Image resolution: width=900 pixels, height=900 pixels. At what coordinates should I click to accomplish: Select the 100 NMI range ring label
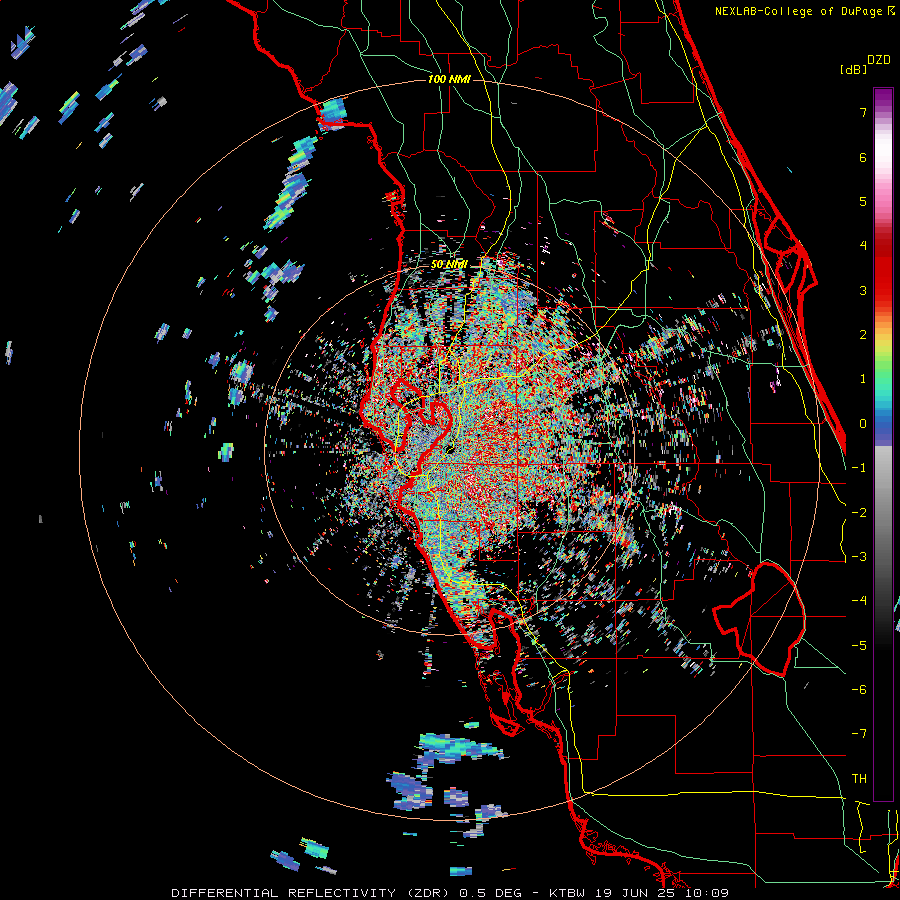coord(449,79)
